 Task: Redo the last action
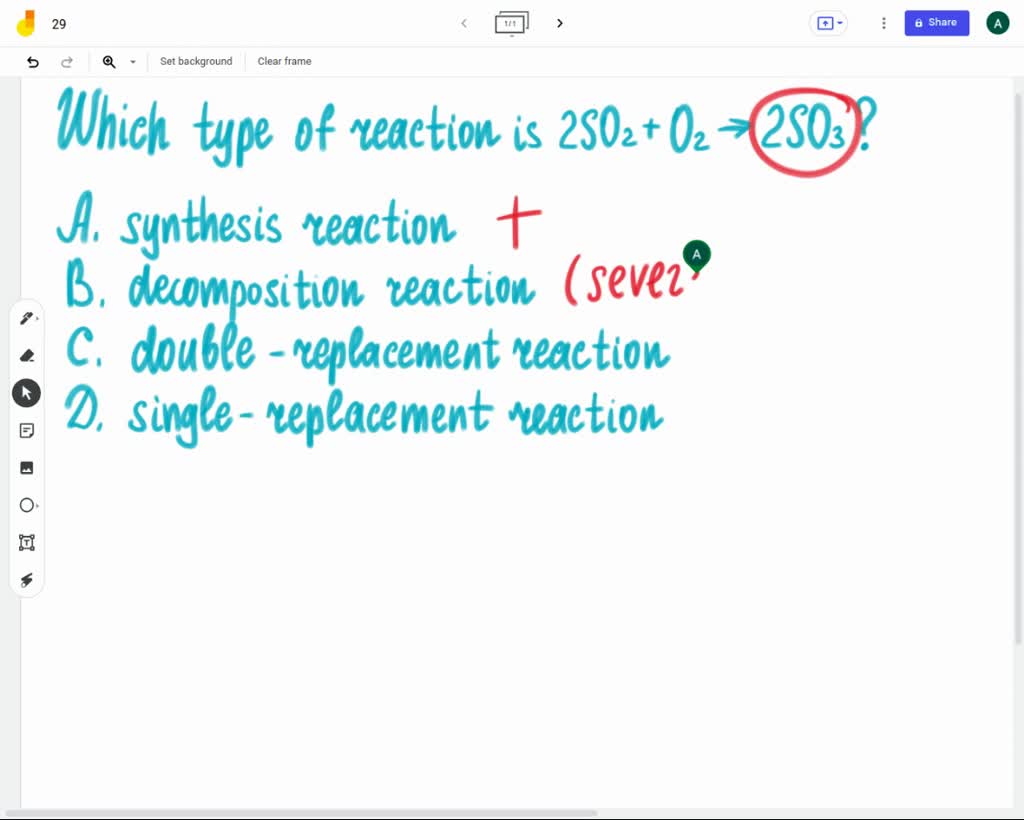click(x=67, y=61)
